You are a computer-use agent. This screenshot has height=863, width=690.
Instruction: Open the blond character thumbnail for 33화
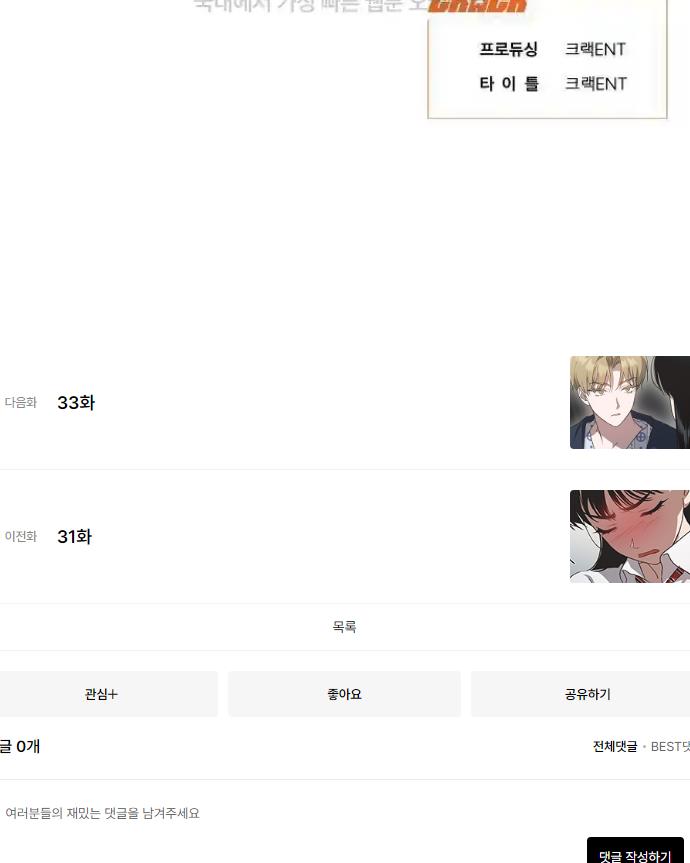[x=629, y=402]
